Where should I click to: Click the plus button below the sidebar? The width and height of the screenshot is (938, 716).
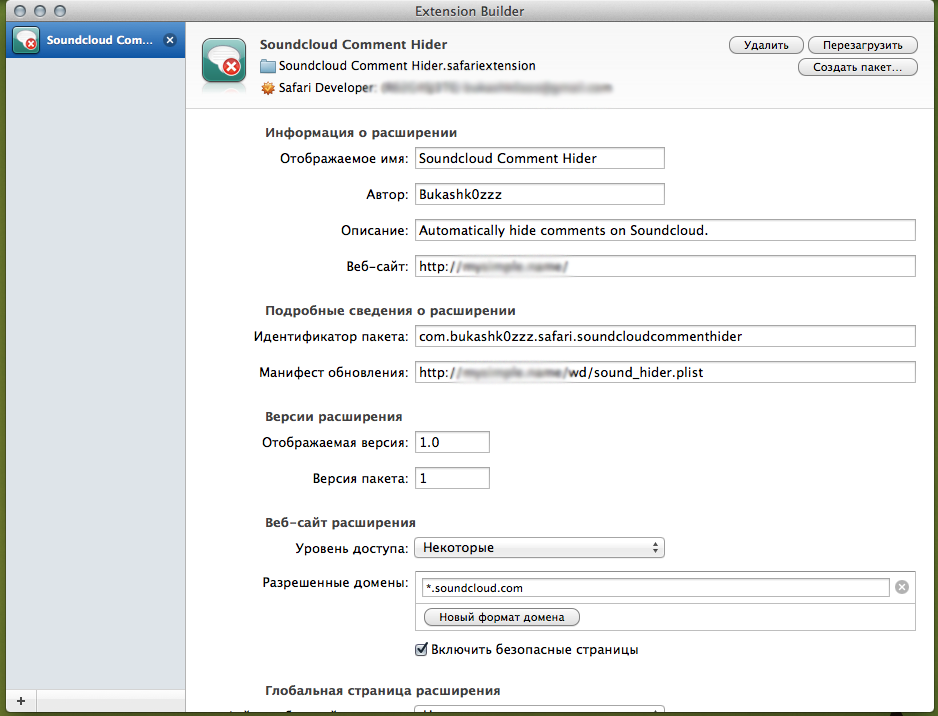pos(19,701)
